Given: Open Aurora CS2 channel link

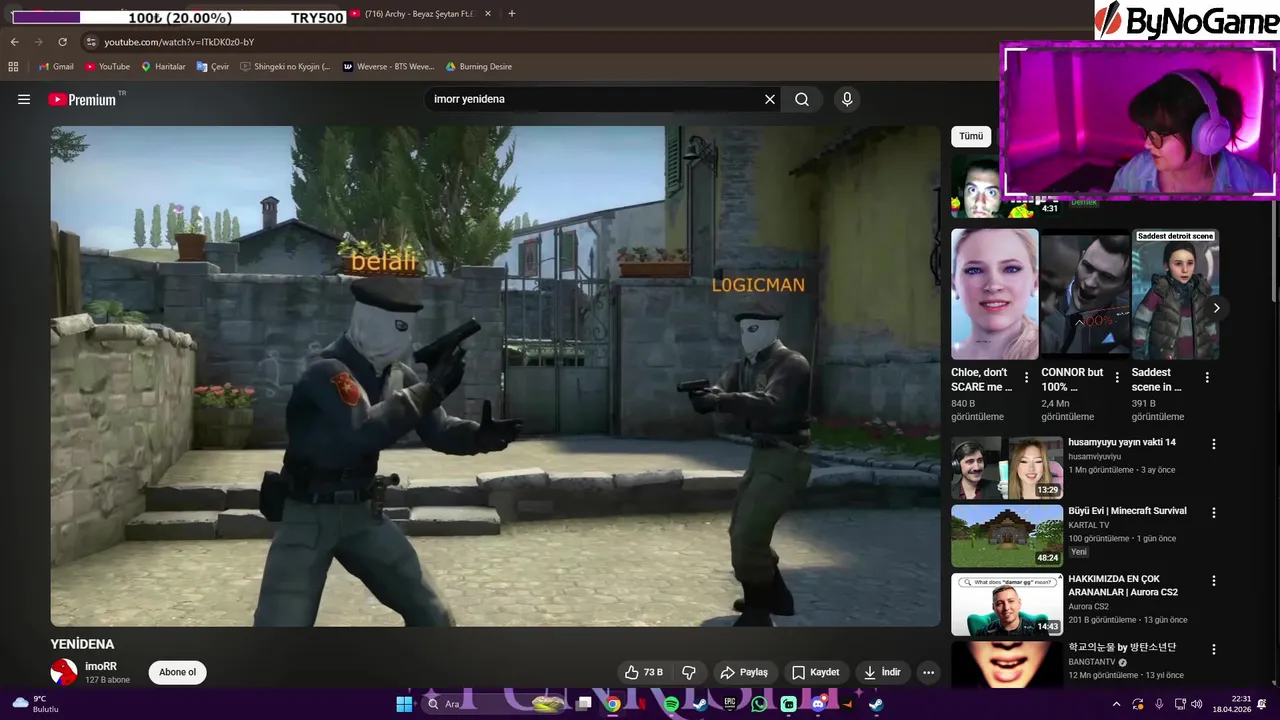Looking at the screenshot, I should (x=1088, y=607).
